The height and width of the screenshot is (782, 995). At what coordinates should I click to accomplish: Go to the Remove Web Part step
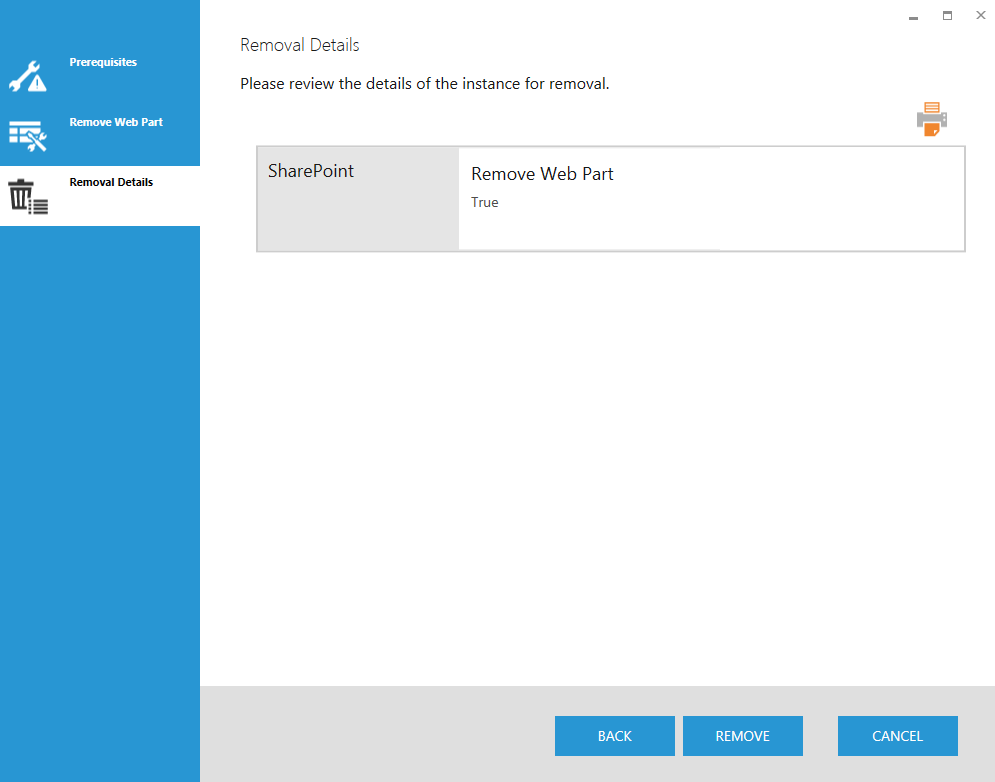[x=116, y=122]
